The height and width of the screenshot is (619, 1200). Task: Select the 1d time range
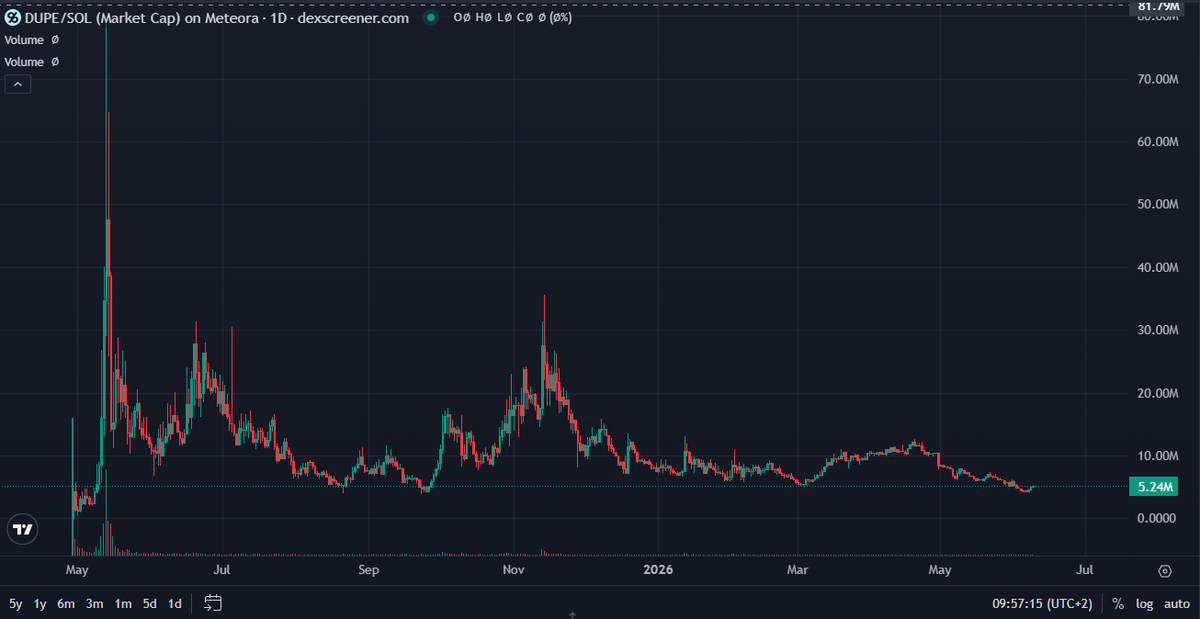pyautogui.click(x=175, y=604)
